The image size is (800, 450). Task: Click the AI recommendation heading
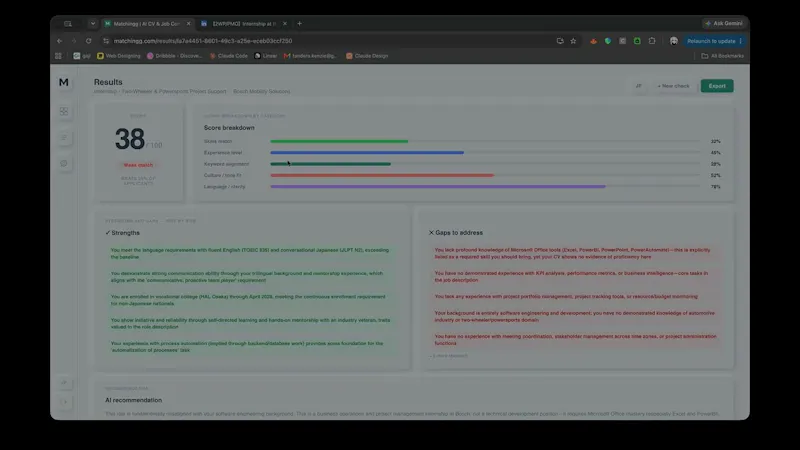(133, 400)
